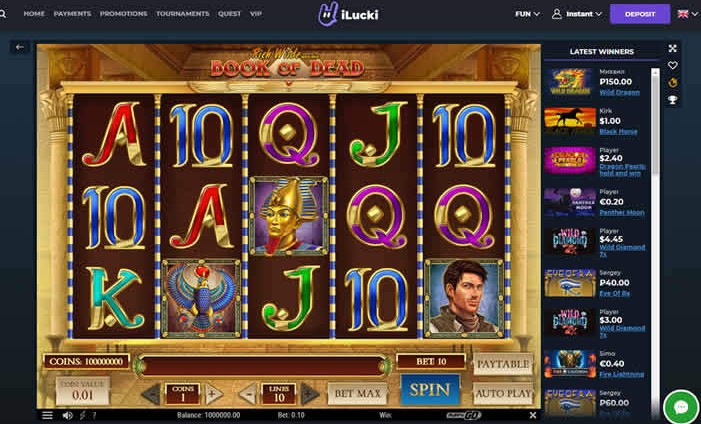Expand the language flag selector
The height and width of the screenshot is (424, 701).
(x=687, y=14)
